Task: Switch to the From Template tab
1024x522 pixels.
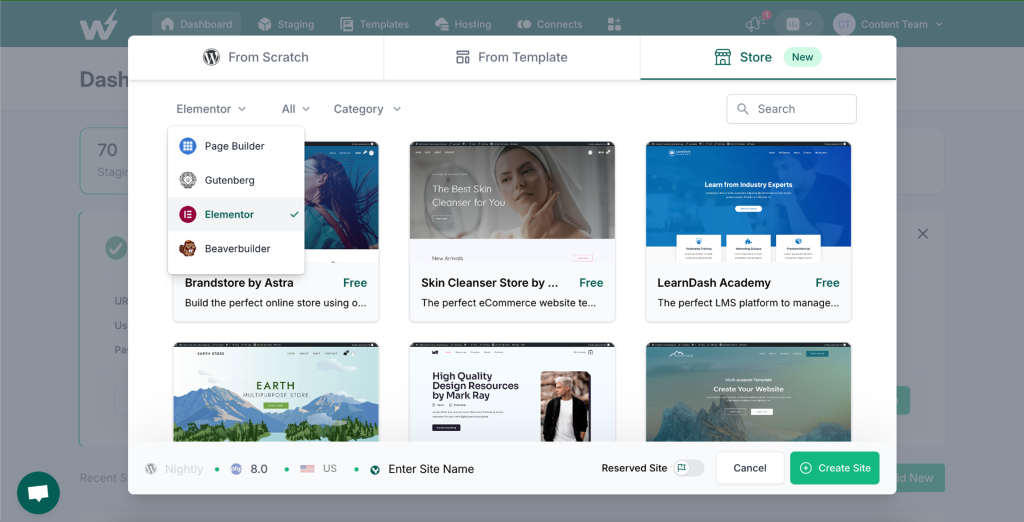Action: pos(511,57)
